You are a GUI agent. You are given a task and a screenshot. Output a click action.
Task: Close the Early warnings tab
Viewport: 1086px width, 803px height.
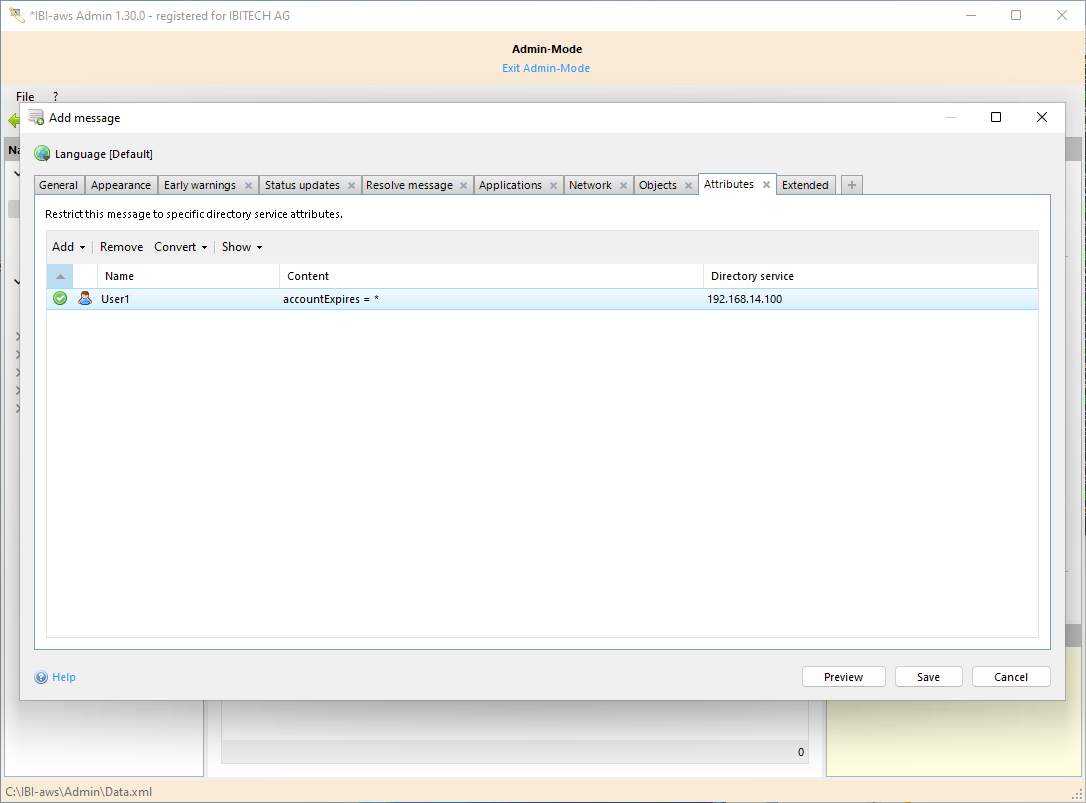point(247,186)
